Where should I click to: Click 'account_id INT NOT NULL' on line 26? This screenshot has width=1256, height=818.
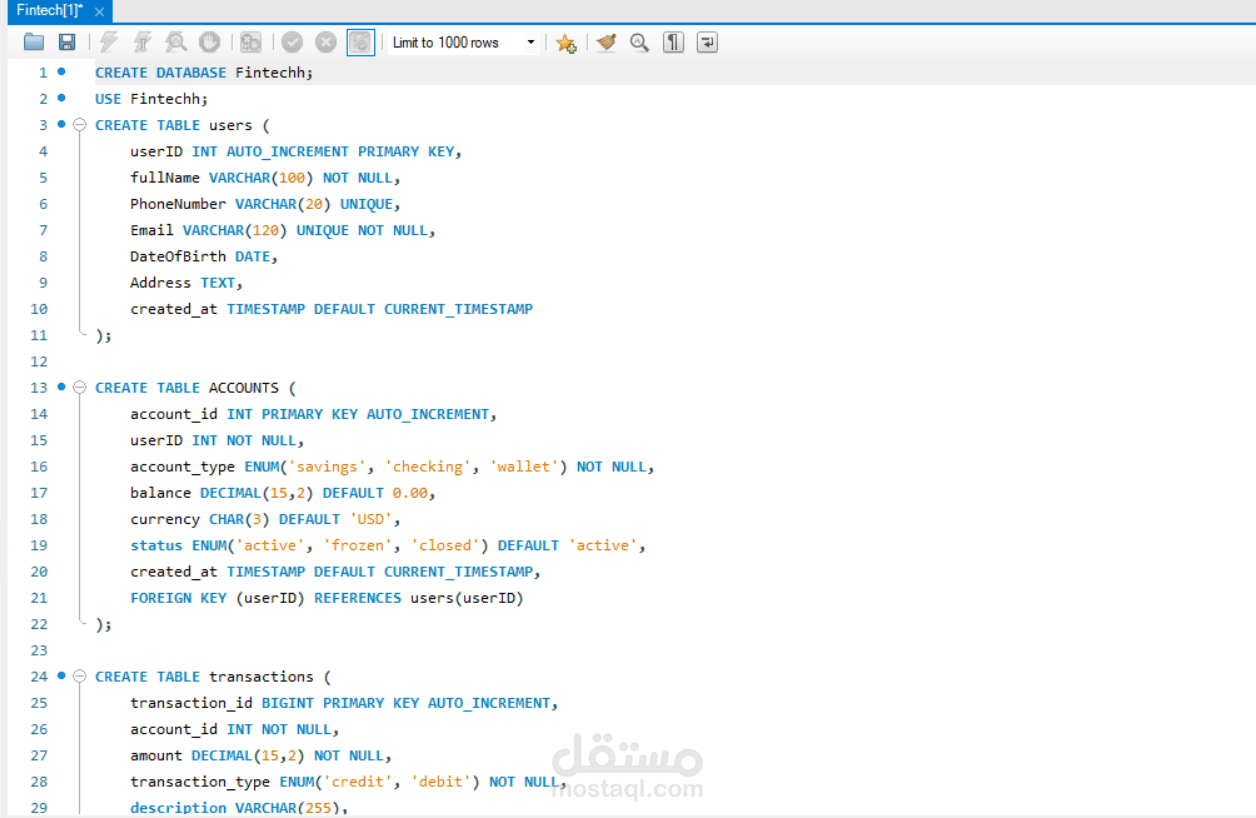(x=235, y=729)
